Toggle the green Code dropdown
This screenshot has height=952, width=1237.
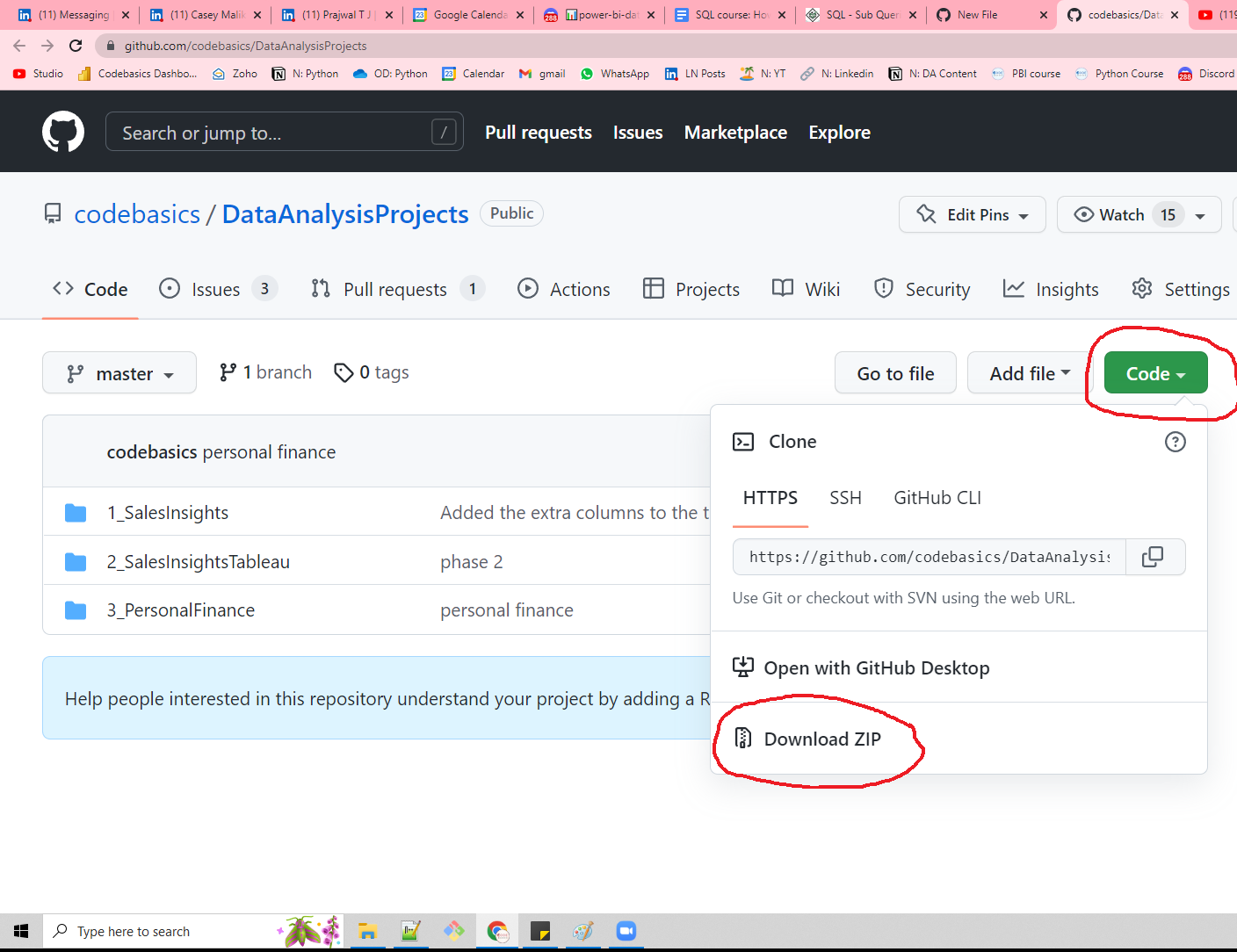(1155, 373)
